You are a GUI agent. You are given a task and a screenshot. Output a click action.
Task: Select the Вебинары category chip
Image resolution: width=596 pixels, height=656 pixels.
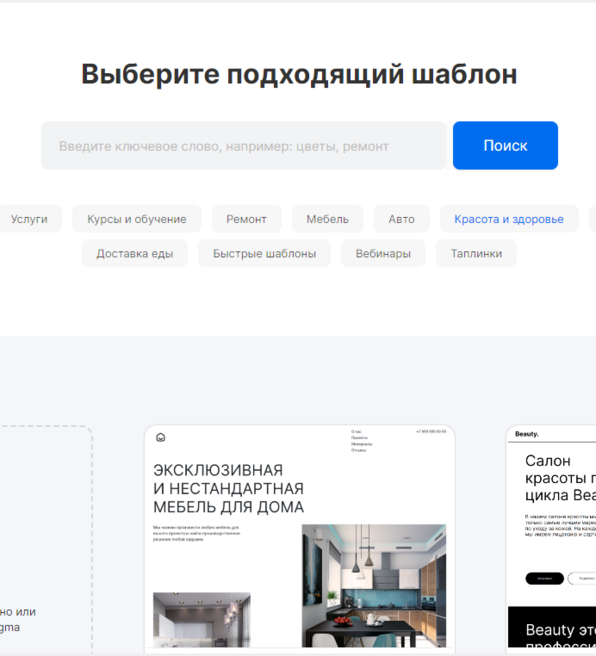tap(383, 253)
